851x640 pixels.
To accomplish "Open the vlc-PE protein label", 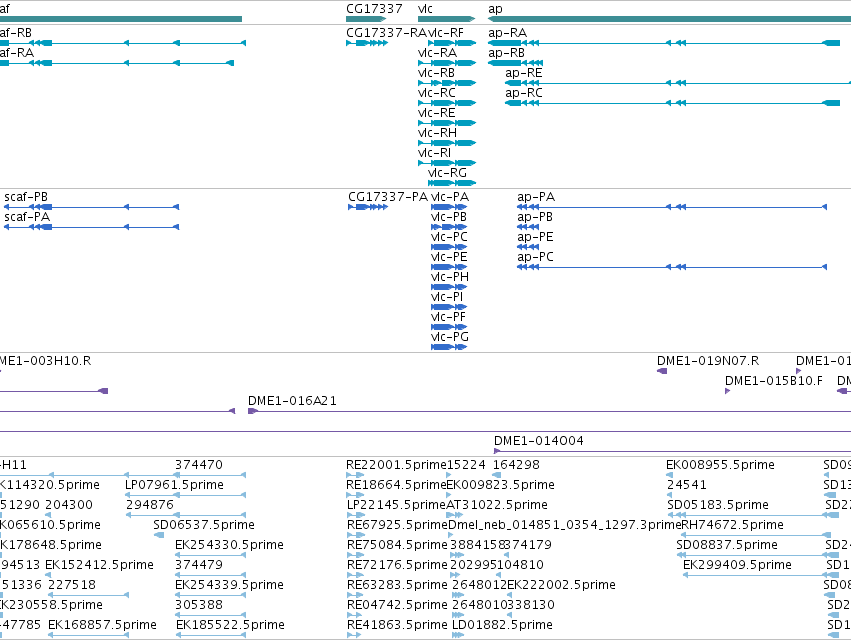I will 448,257.
